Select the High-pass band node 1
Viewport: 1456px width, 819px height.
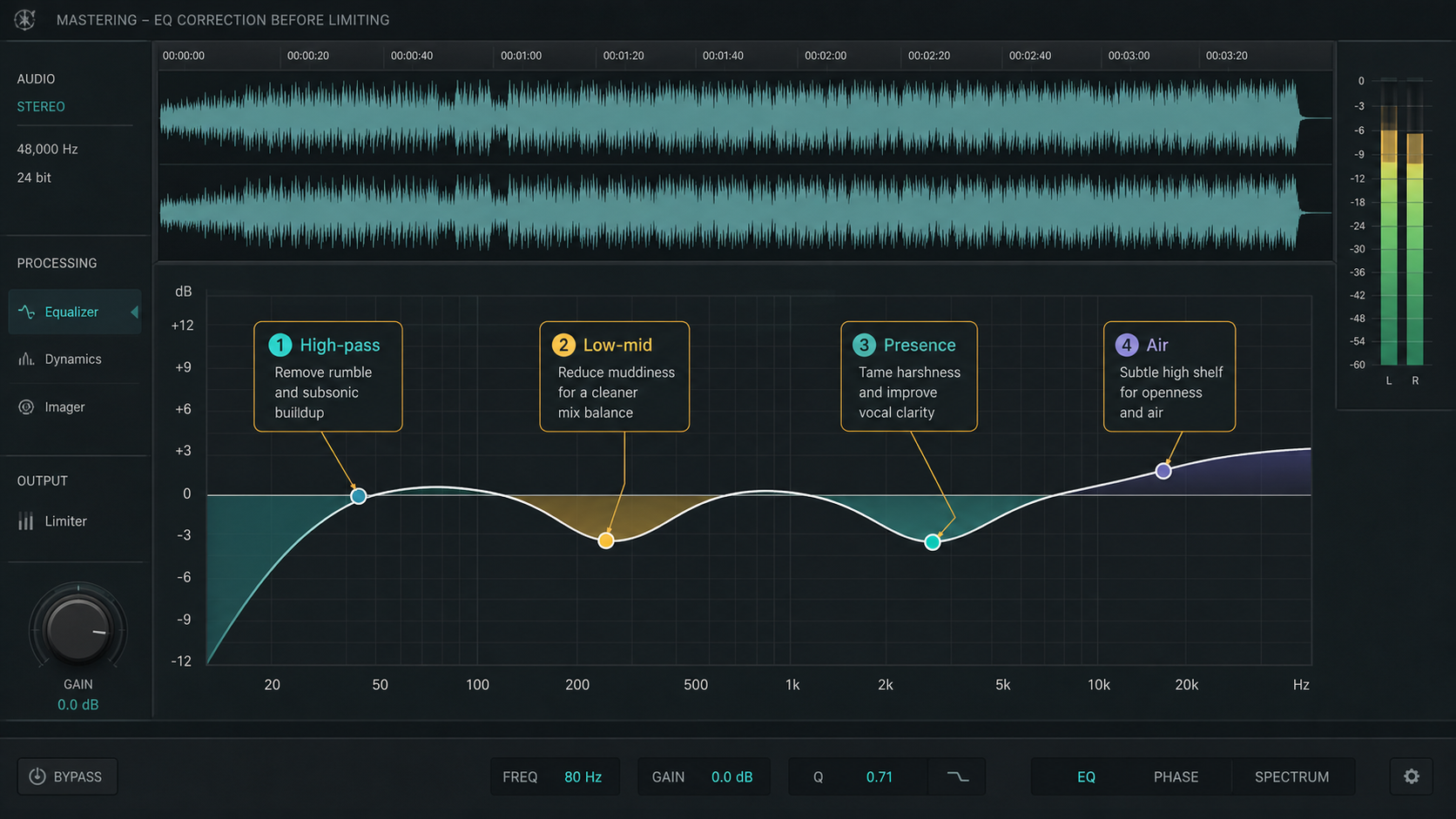358,496
